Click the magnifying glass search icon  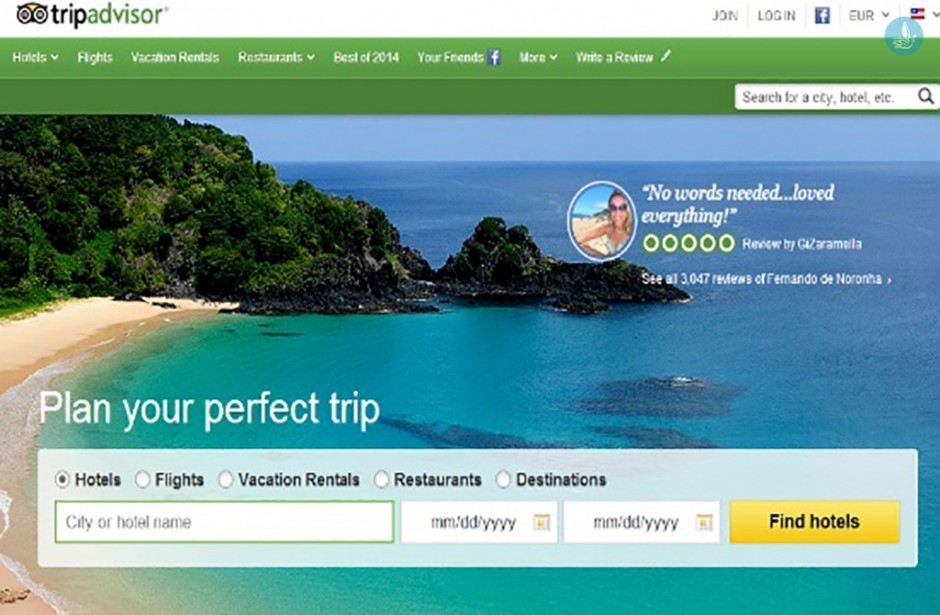pyautogui.click(x=926, y=97)
